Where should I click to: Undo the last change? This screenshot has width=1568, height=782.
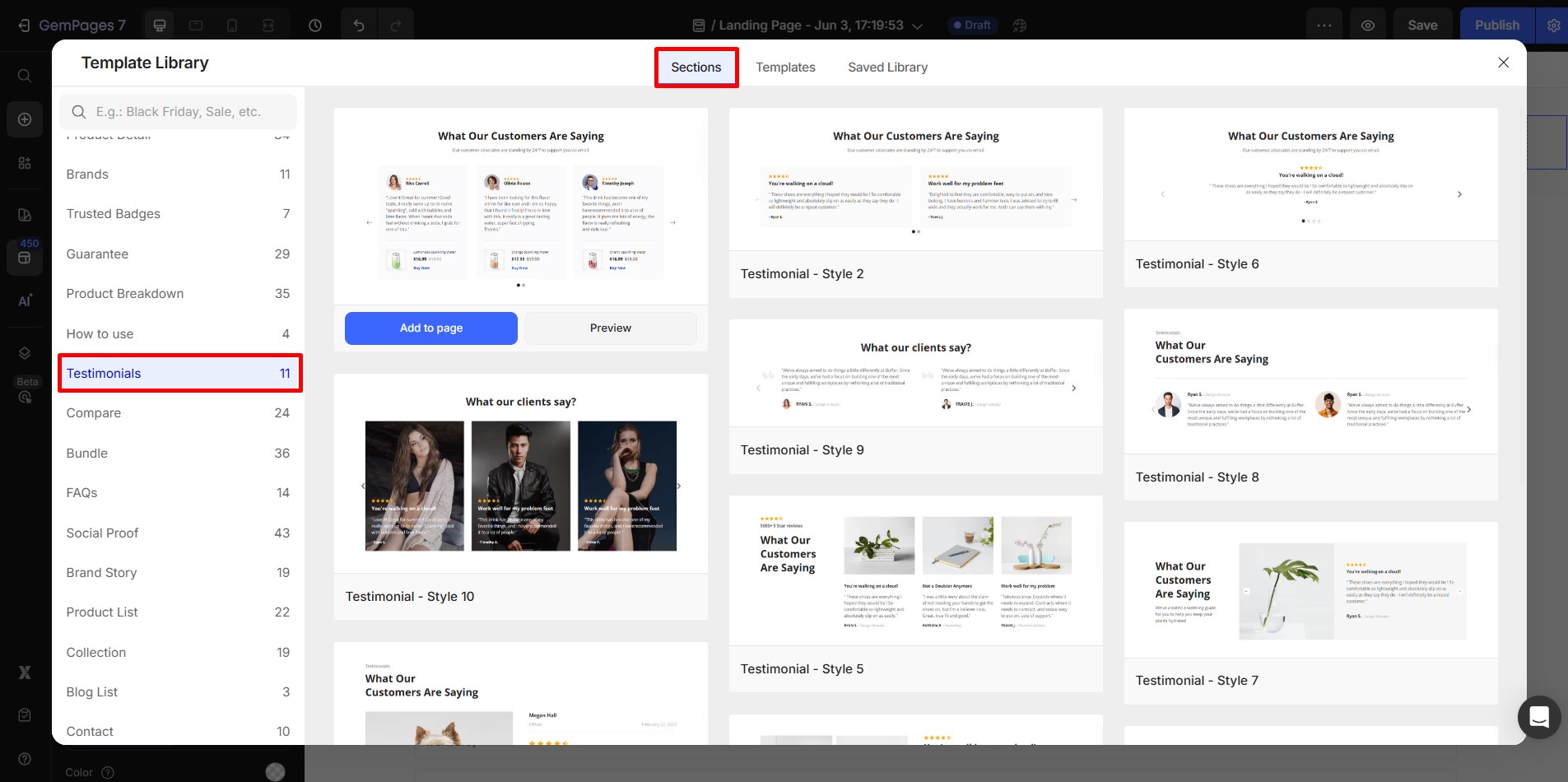tap(357, 25)
